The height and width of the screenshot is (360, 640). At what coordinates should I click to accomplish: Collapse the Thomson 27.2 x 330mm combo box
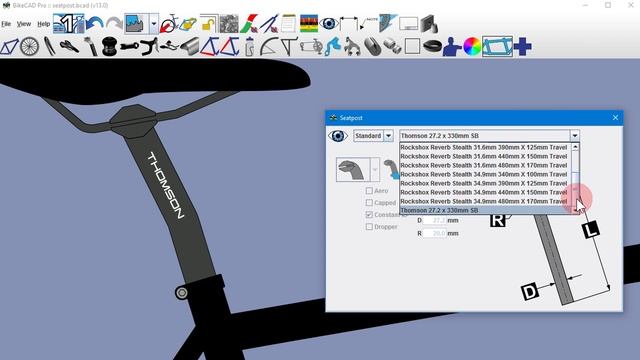(x=575, y=136)
